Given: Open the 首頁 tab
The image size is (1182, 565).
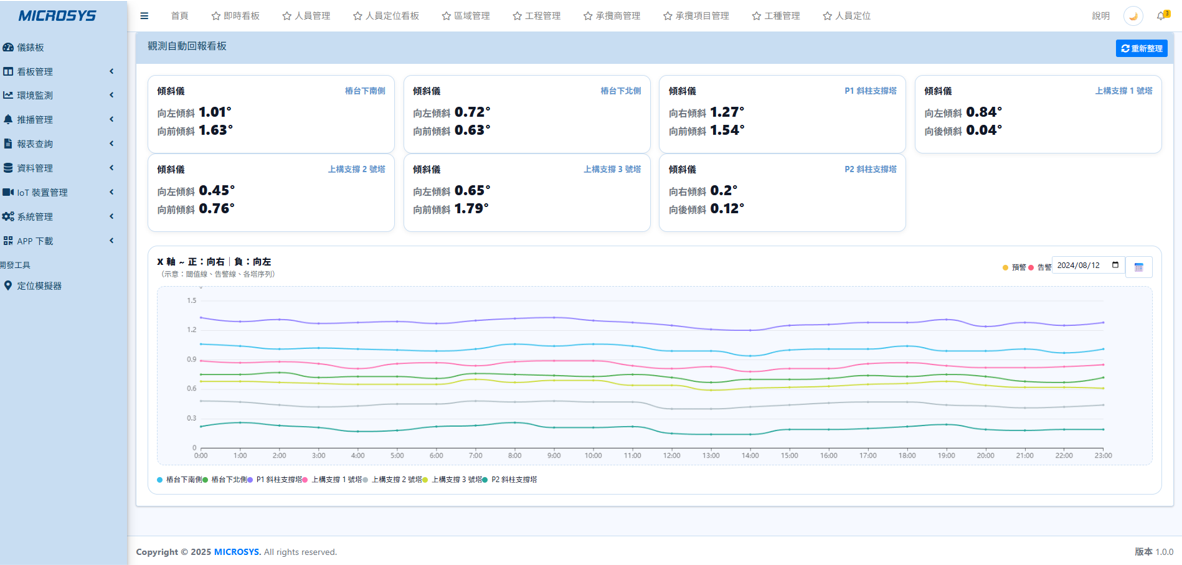Looking at the screenshot, I should pos(179,16).
